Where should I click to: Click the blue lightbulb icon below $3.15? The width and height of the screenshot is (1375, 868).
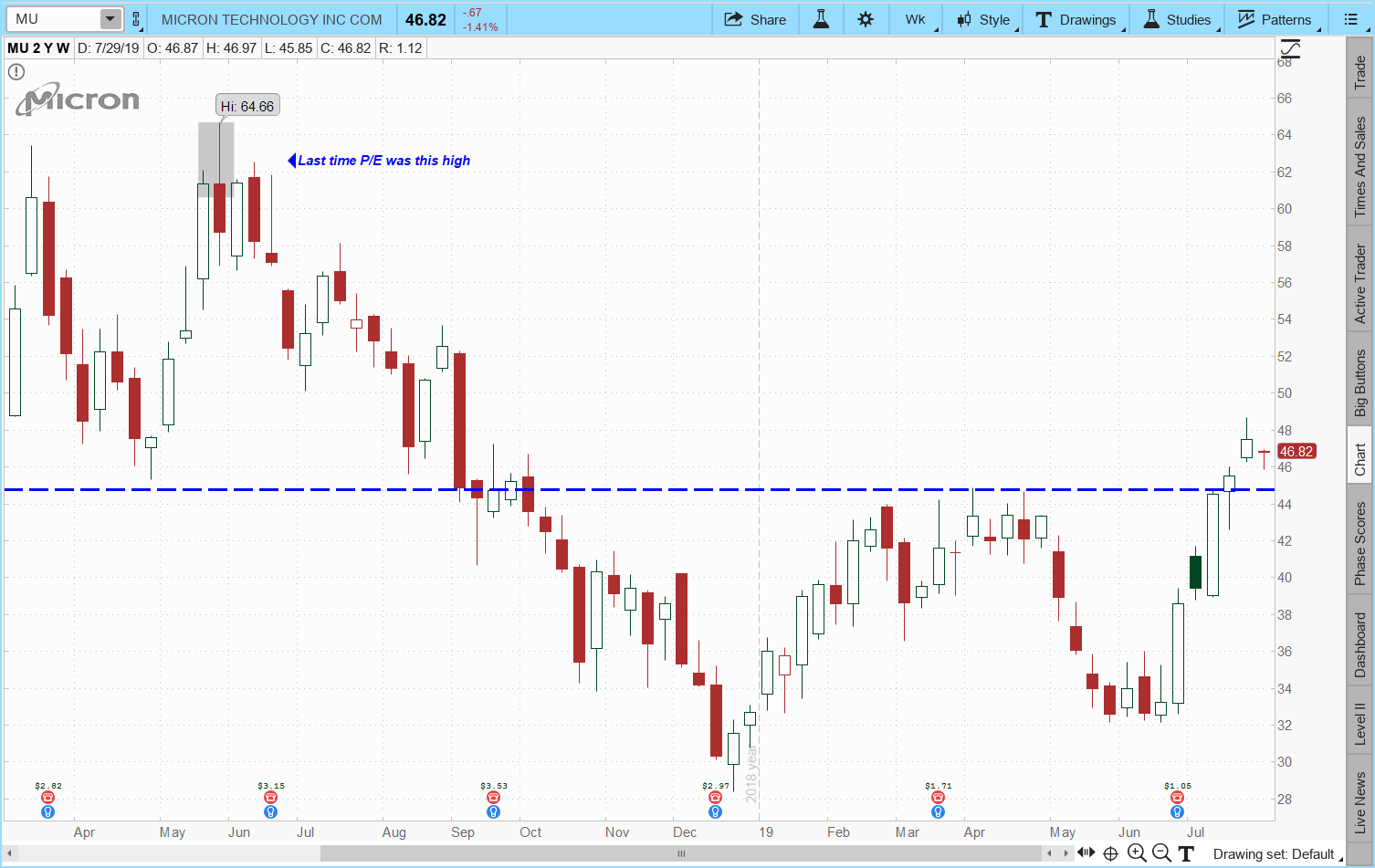tap(270, 811)
